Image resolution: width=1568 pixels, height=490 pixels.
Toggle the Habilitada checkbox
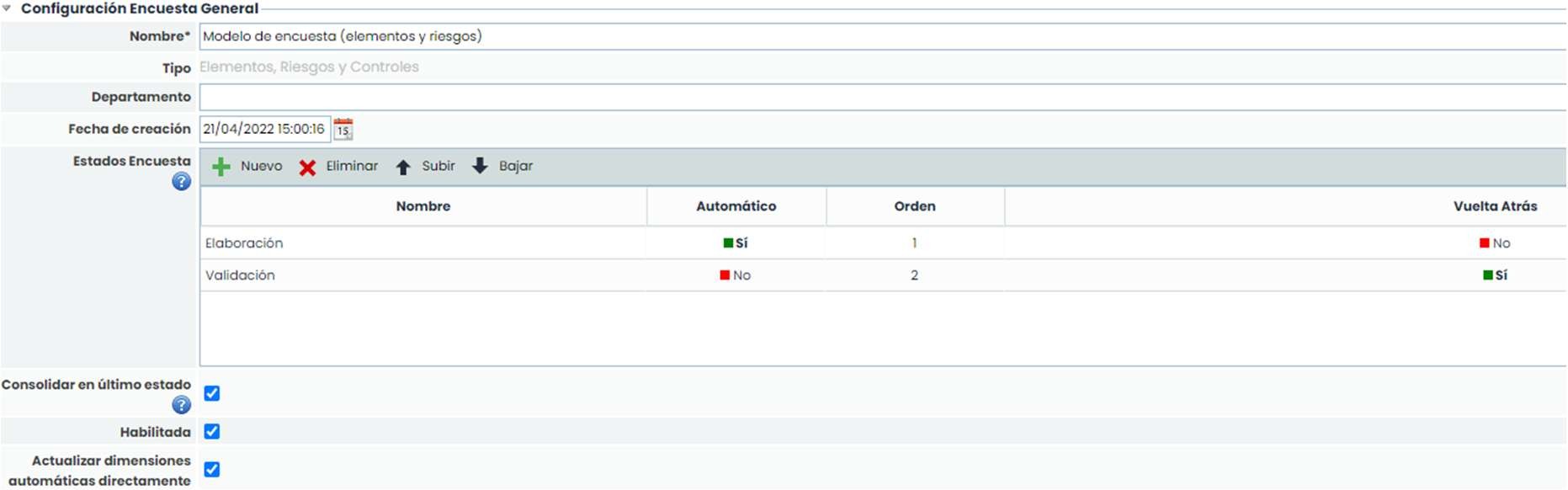[212, 432]
